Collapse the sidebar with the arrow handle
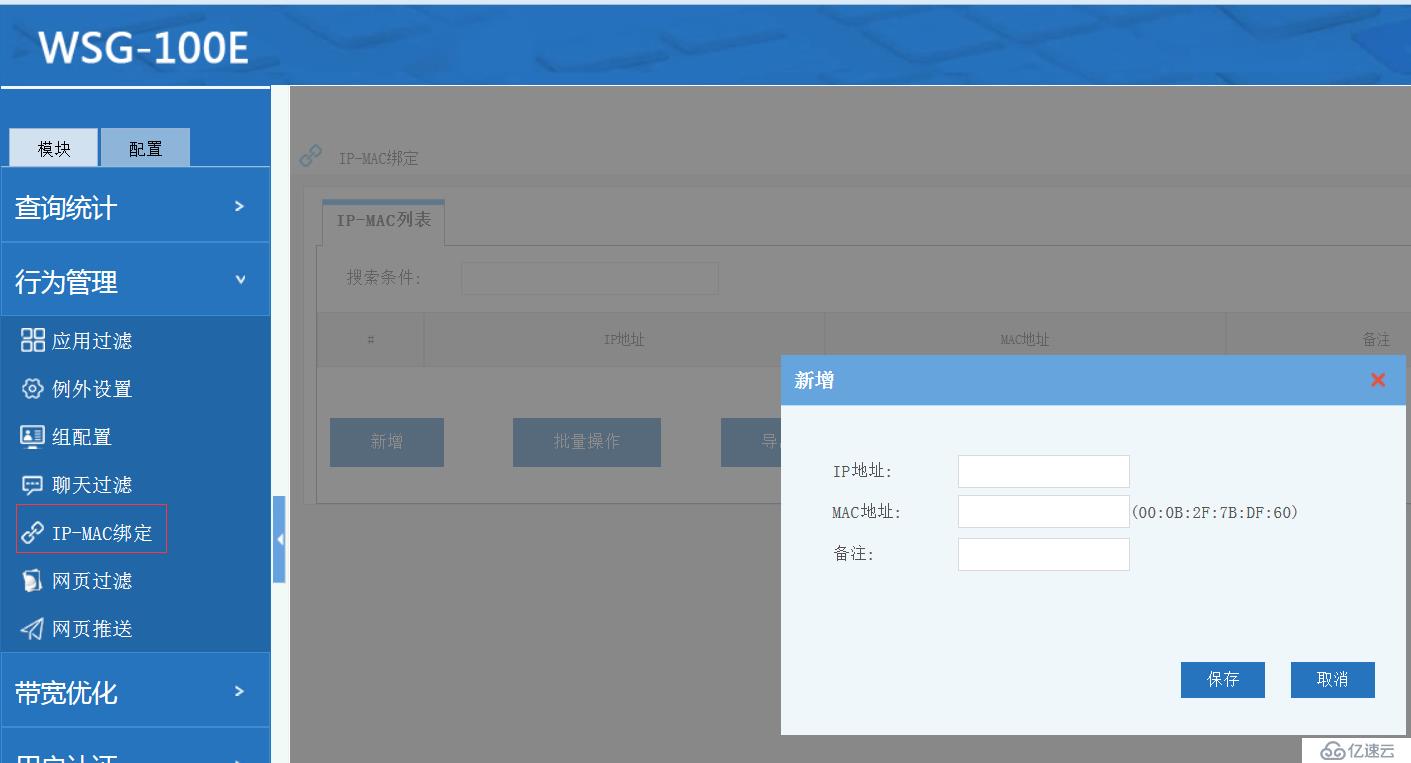This screenshot has width=1411, height=763. pyautogui.click(x=279, y=539)
